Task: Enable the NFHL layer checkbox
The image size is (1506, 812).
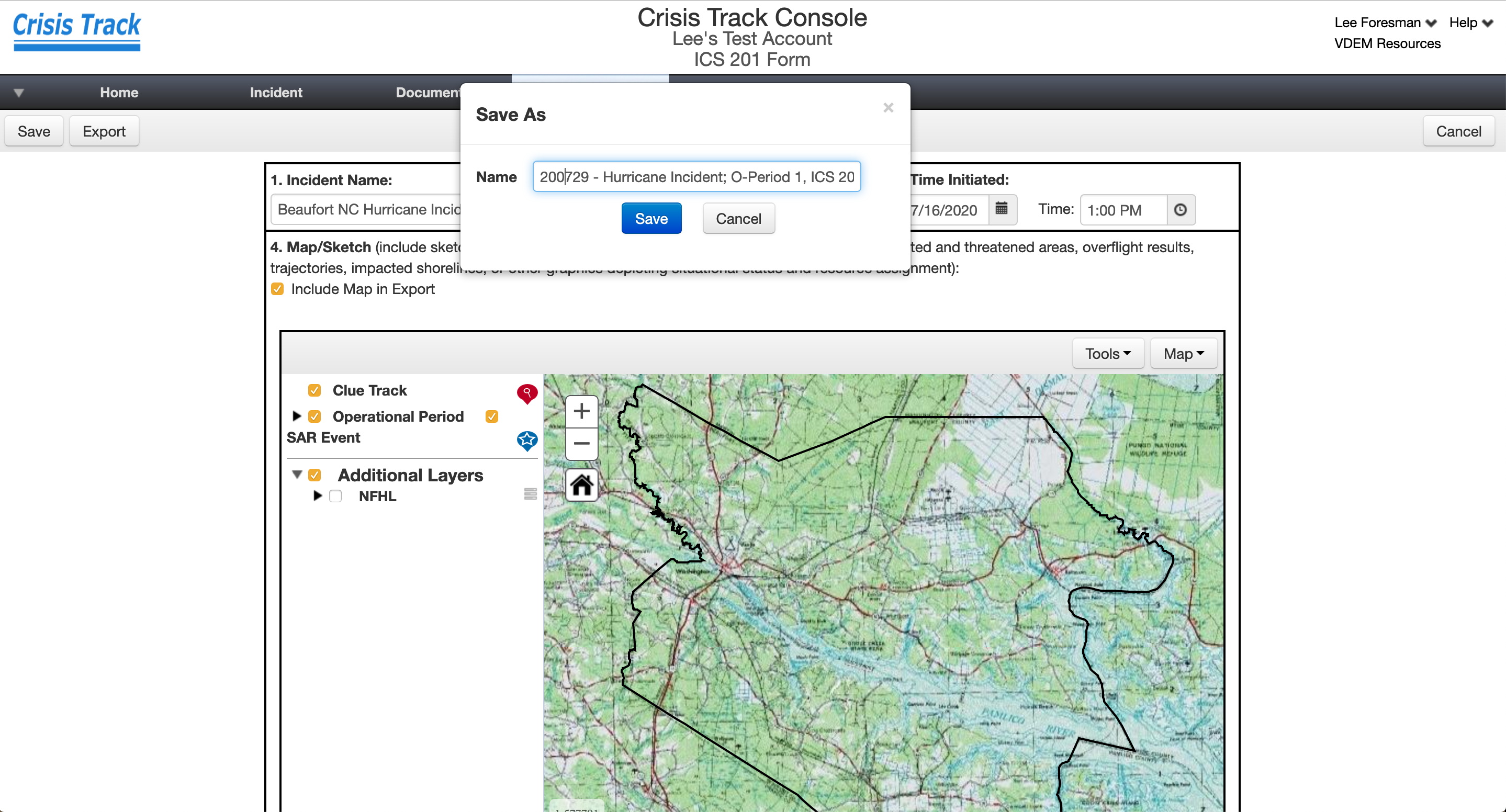Action: point(335,496)
